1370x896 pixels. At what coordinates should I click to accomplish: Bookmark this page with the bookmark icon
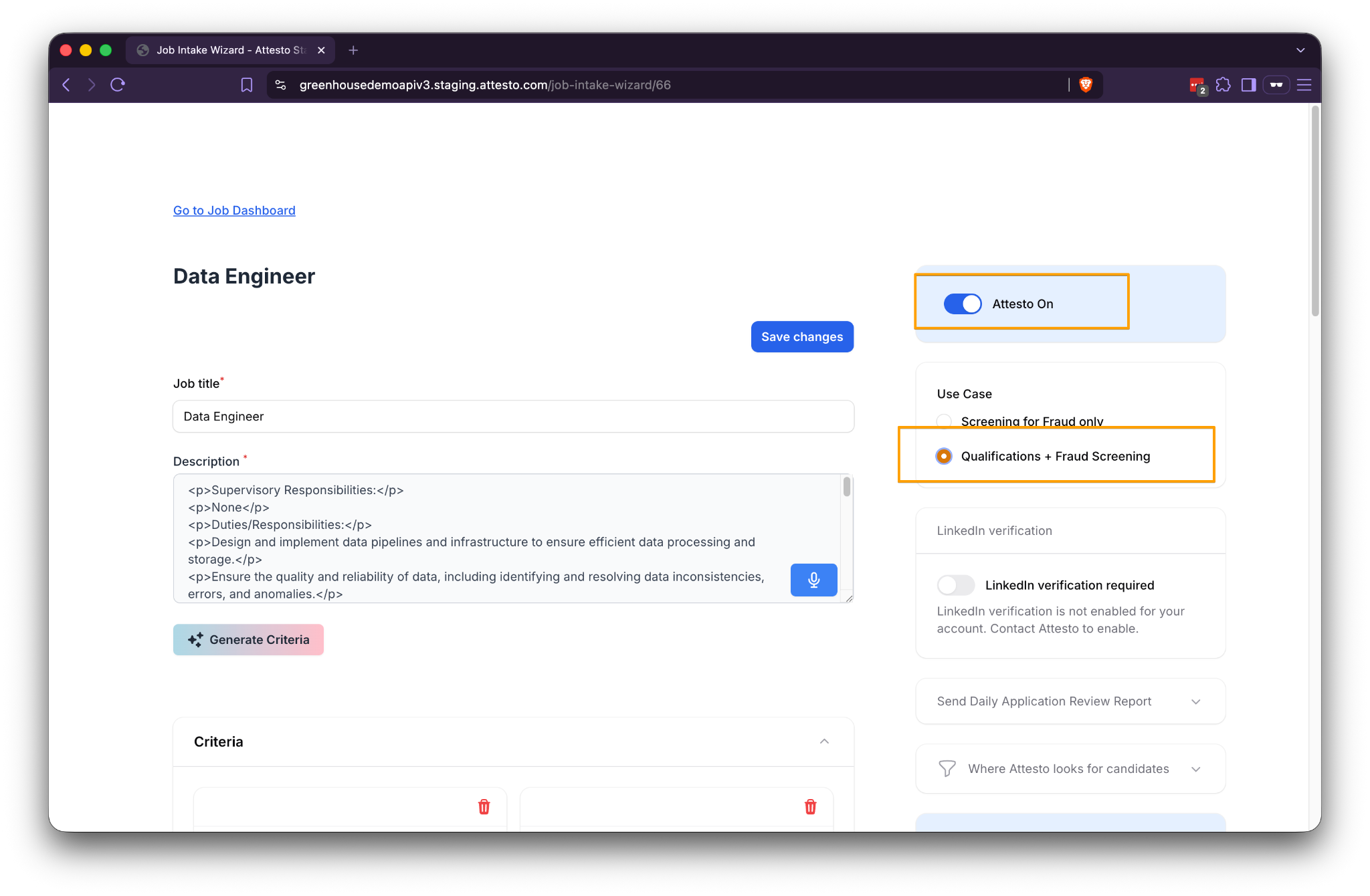(x=247, y=85)
